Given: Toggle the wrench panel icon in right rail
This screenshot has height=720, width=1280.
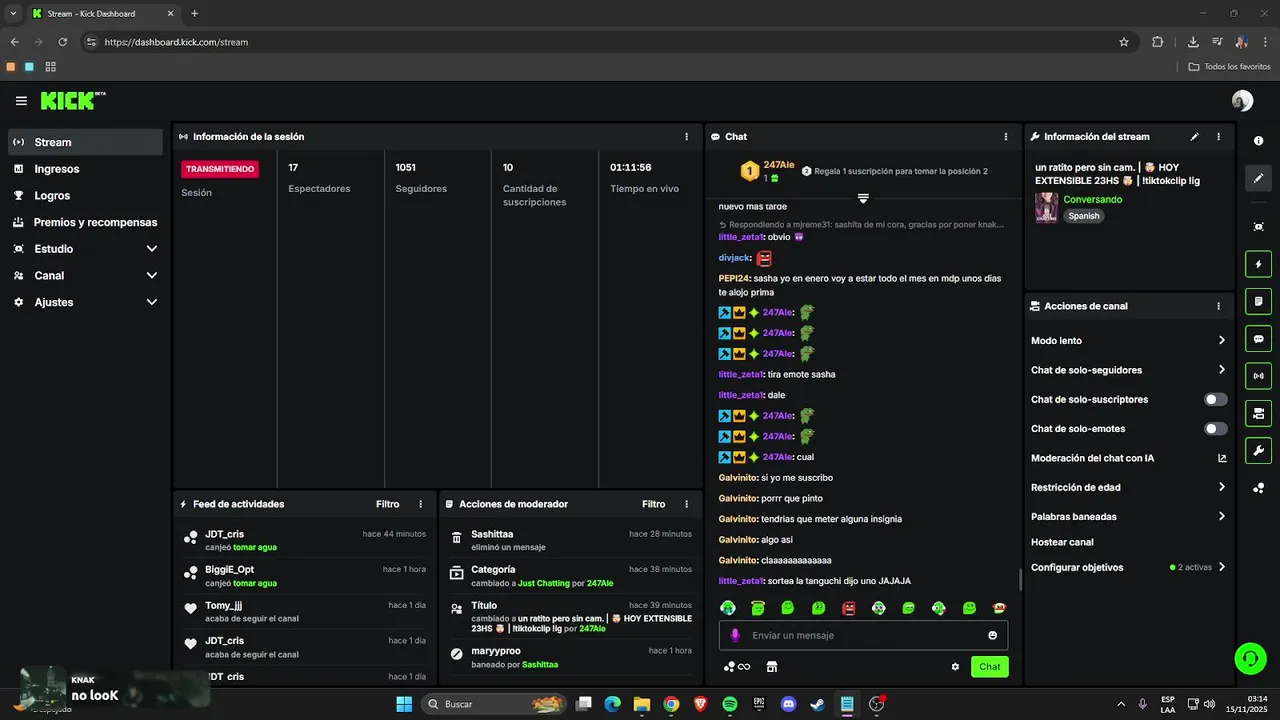Looking at the screenshot, I should (1259, 450).
